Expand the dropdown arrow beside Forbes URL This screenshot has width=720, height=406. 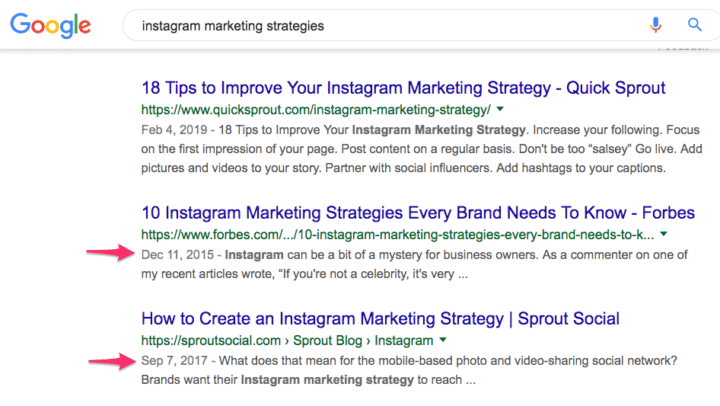[x=664, y=234]
